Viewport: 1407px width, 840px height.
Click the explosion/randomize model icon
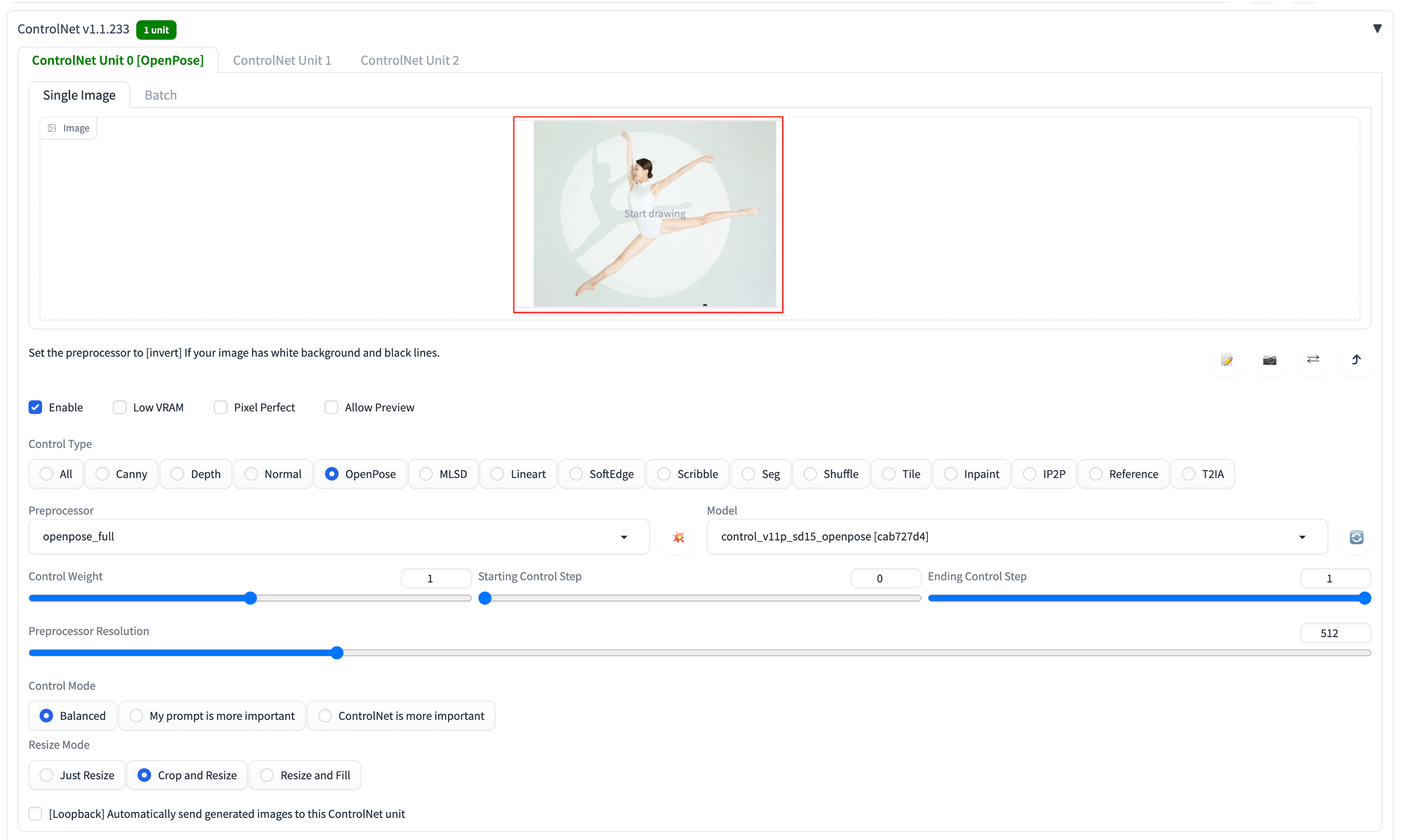click(678, 537)
